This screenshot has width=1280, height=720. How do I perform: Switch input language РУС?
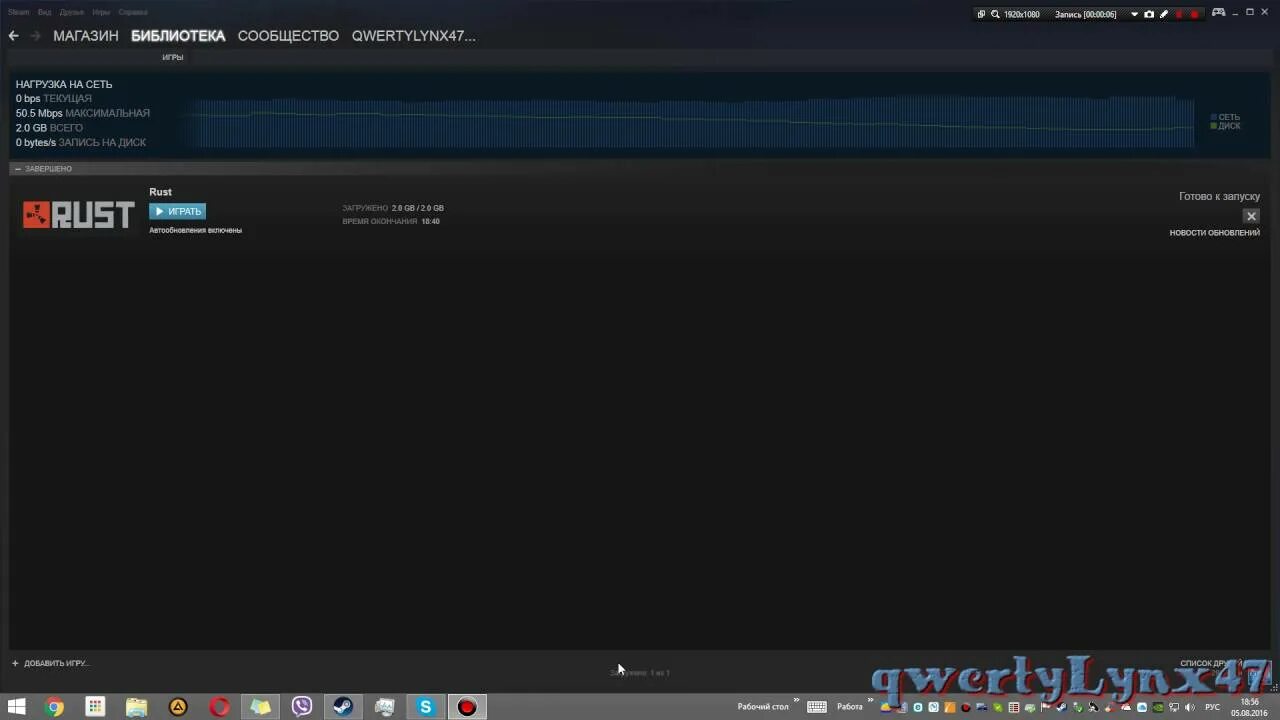[x=1212, y=707]
